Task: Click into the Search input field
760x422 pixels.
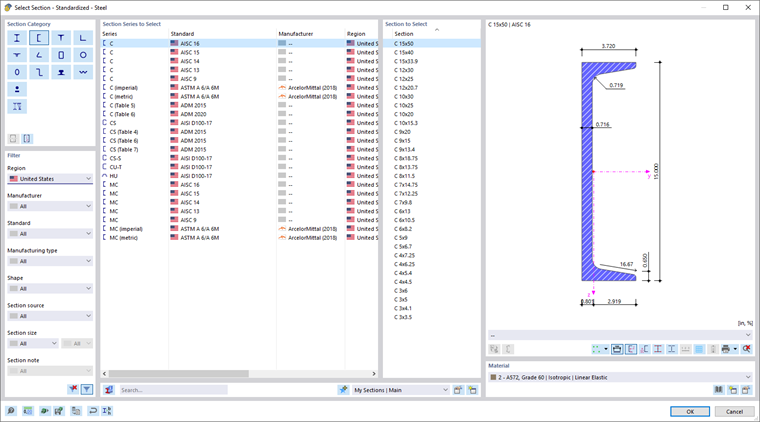Action: pyautogui.click(x=173, y=390)
